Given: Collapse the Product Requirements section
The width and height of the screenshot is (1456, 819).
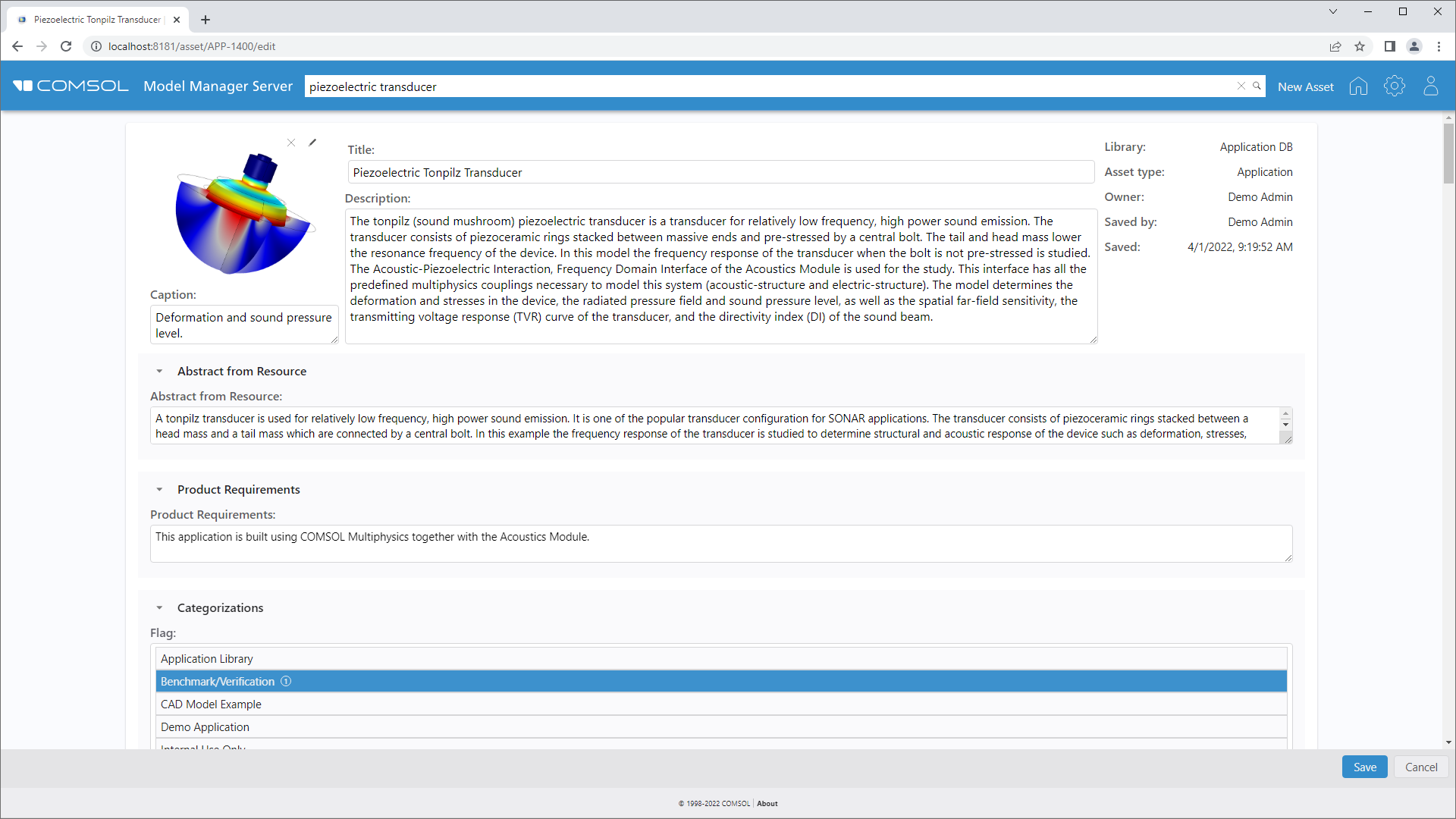Looking at the screenshot, I should pos(159,490).
